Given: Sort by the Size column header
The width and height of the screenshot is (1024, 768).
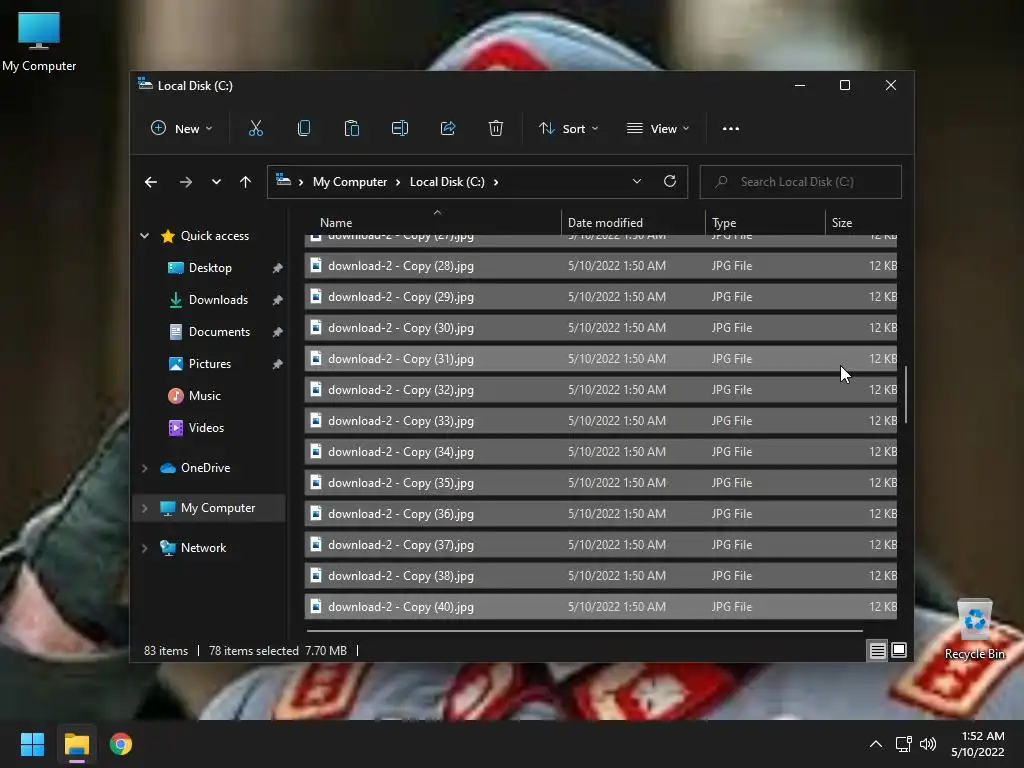Looking at the screenshot, I should [x=861, y=223].
